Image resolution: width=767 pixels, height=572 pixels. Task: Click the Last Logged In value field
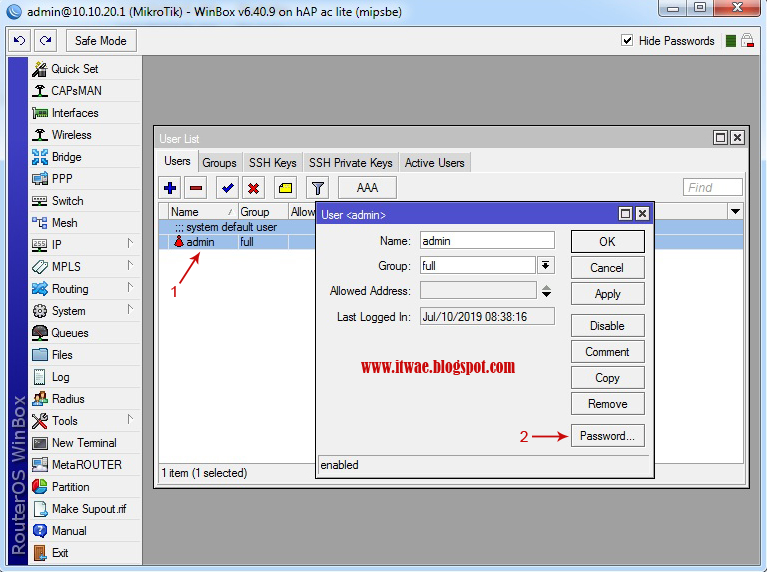tap(487, 317)
